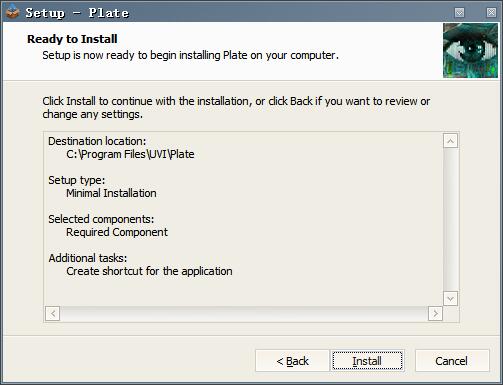
Task: Click the left scroll arrow below summary
Action: point(53,313)
